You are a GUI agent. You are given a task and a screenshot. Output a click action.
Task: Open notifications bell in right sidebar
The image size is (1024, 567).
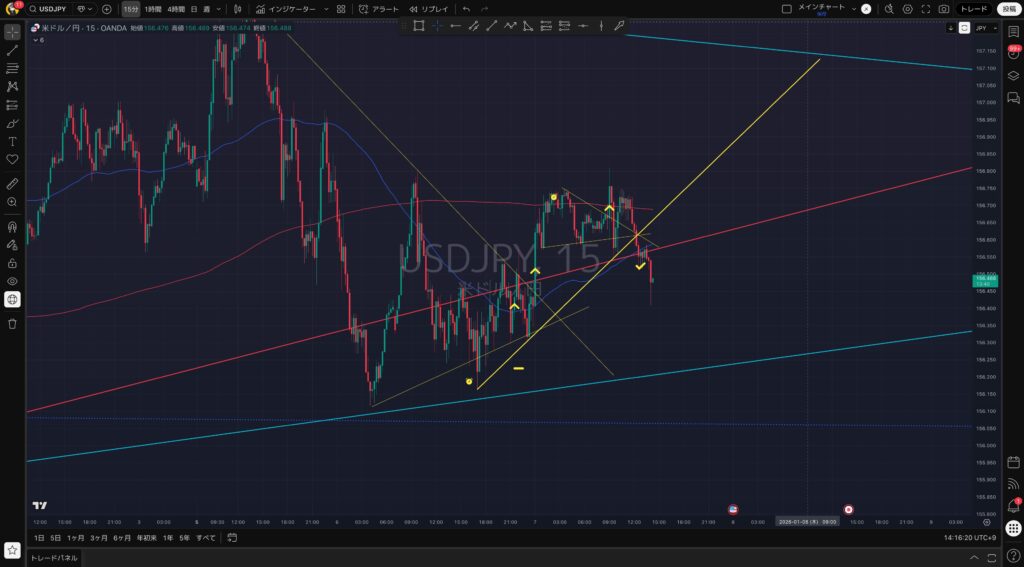pyautogui.click(x=1014, y=506)
